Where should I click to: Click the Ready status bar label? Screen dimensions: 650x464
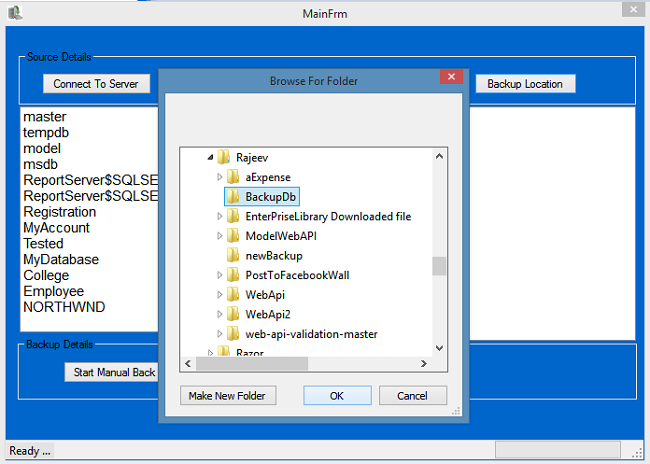click(30, 450)
